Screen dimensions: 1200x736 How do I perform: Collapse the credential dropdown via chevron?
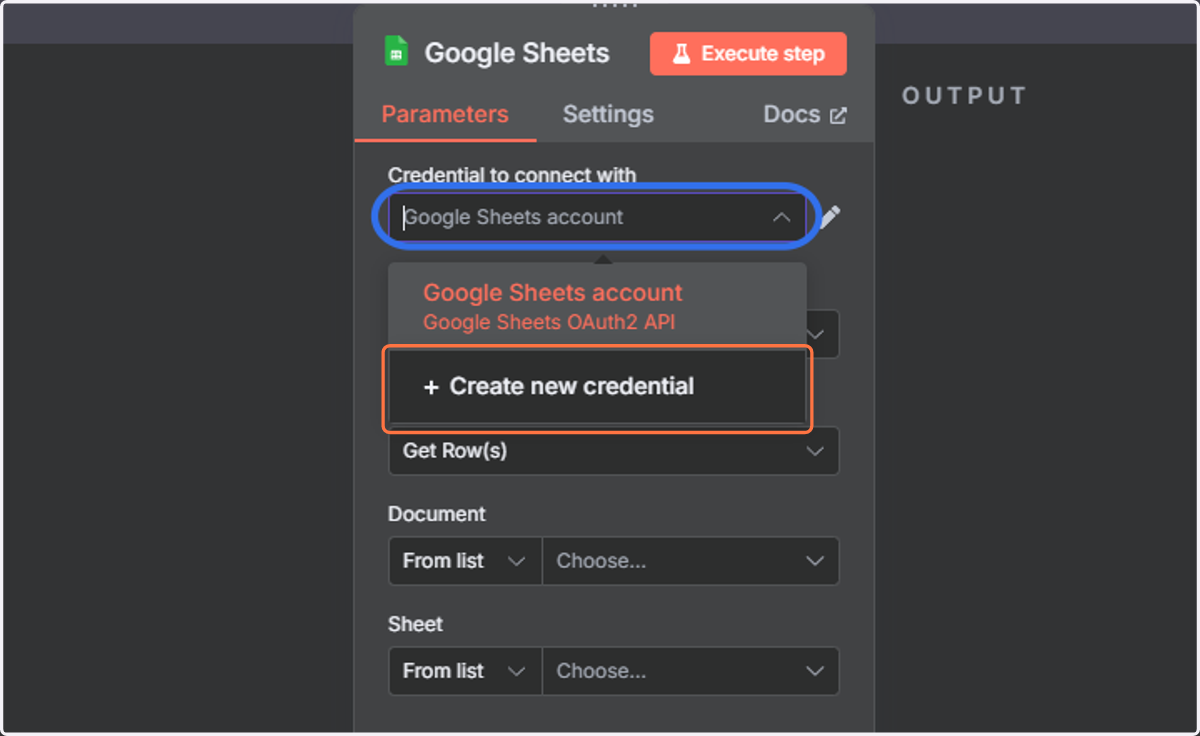click(x=781, y=217)
